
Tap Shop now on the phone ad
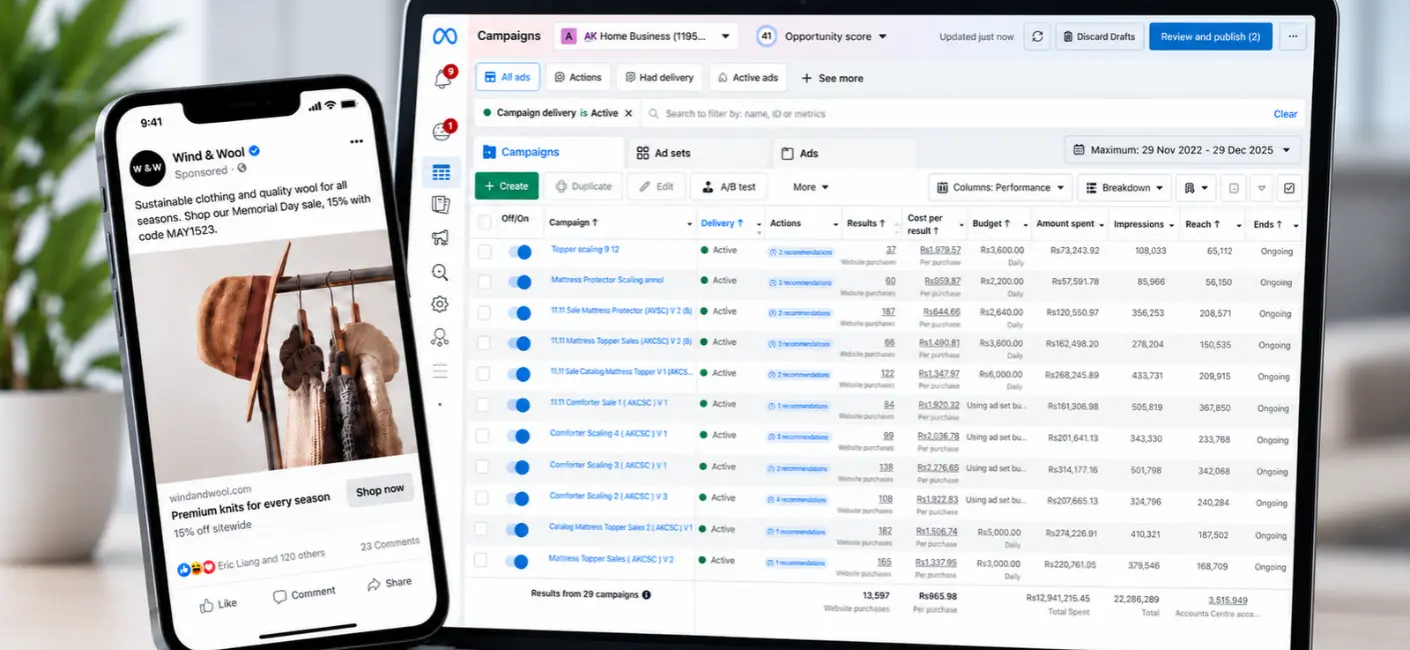click(x=379, y=490)
